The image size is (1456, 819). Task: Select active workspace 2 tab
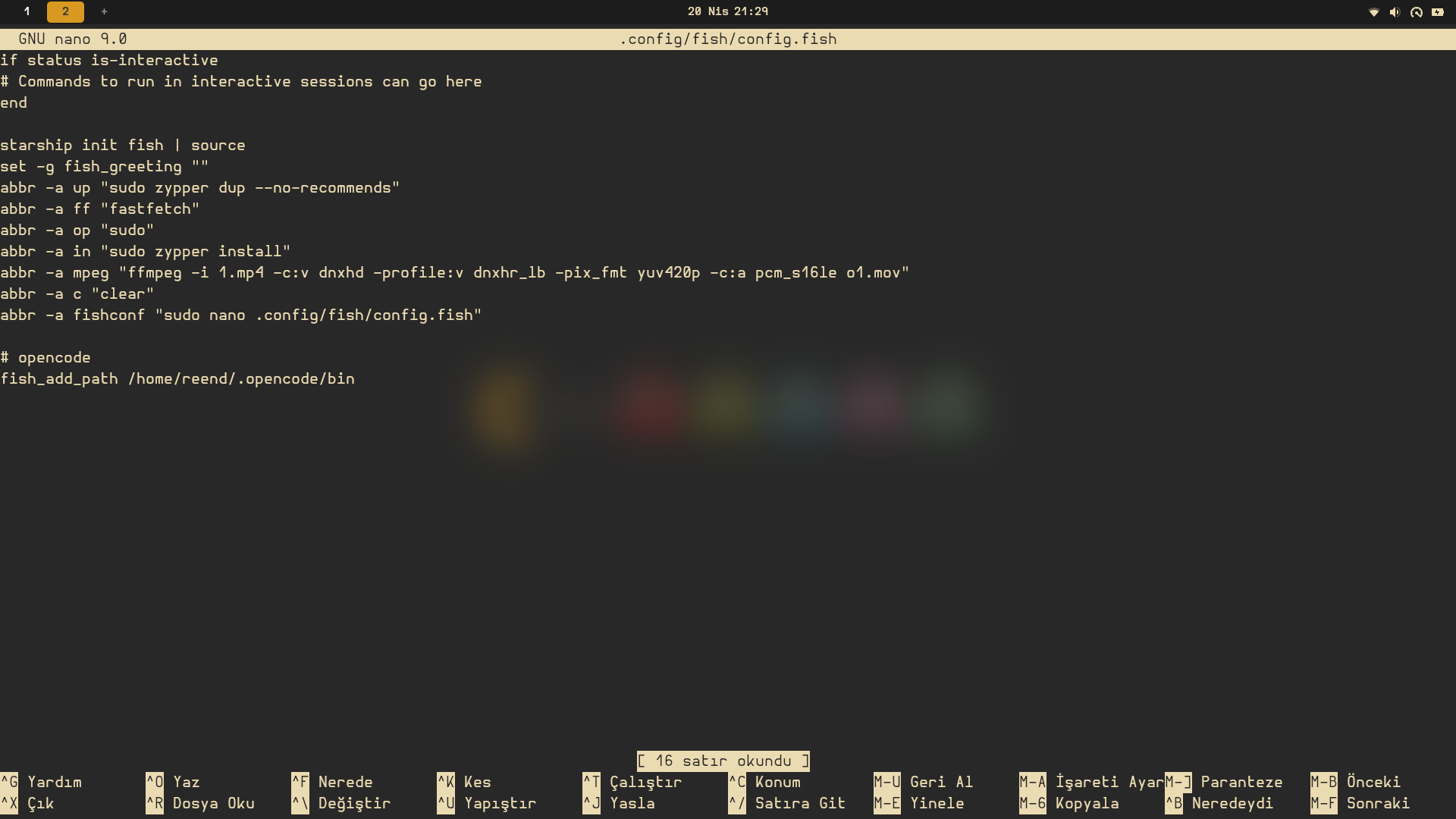tap(65, 11)
